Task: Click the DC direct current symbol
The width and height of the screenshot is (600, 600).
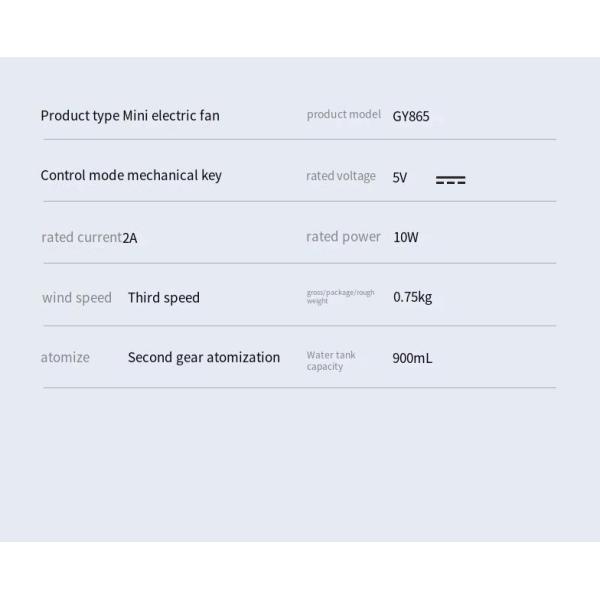Action: pos(450,180)
